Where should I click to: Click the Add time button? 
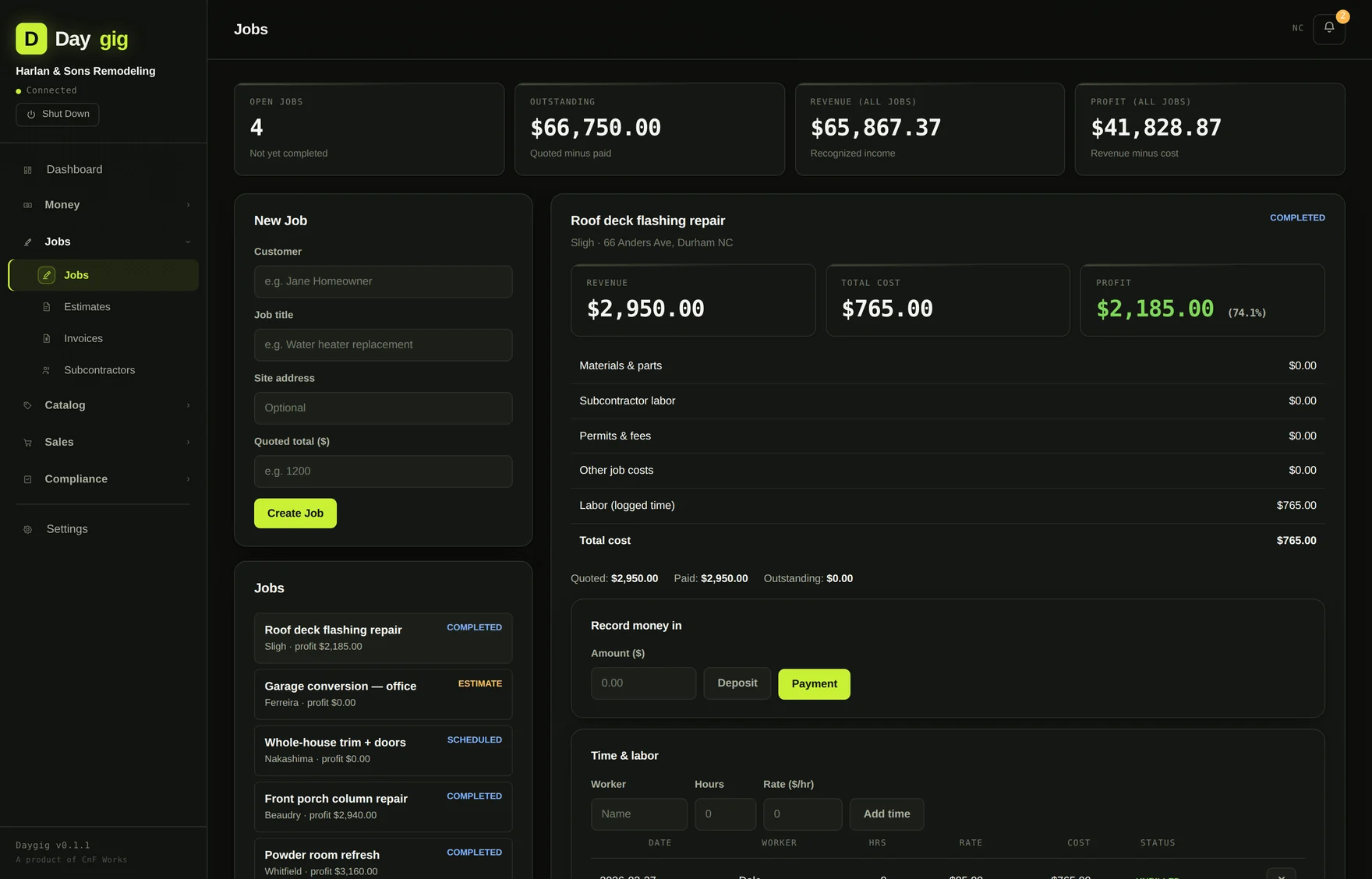(x=887, y=814)
